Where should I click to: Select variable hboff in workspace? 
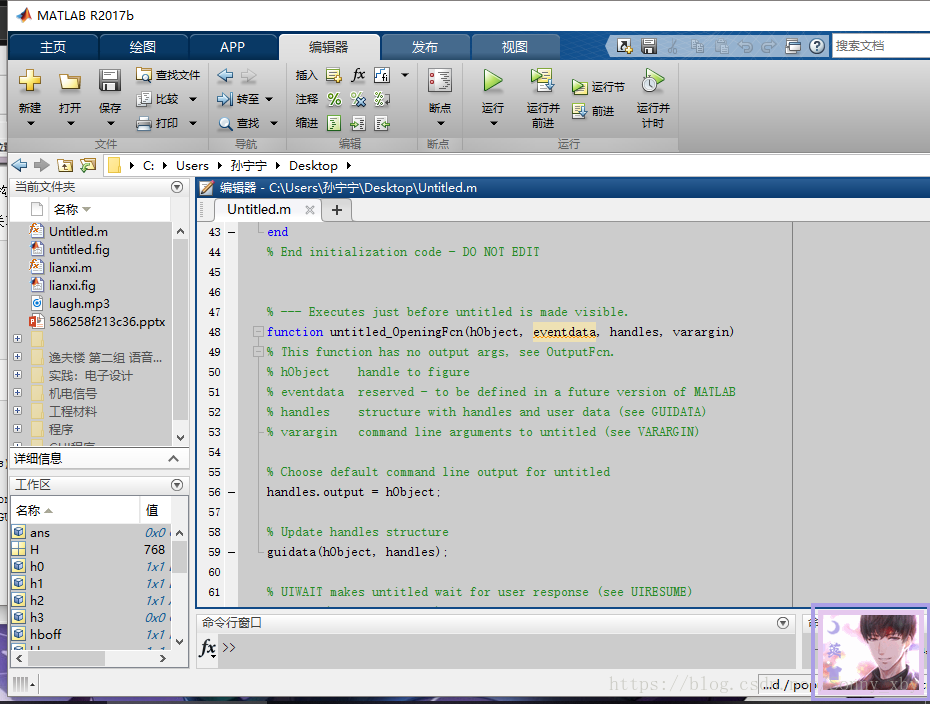pos(92,635)
